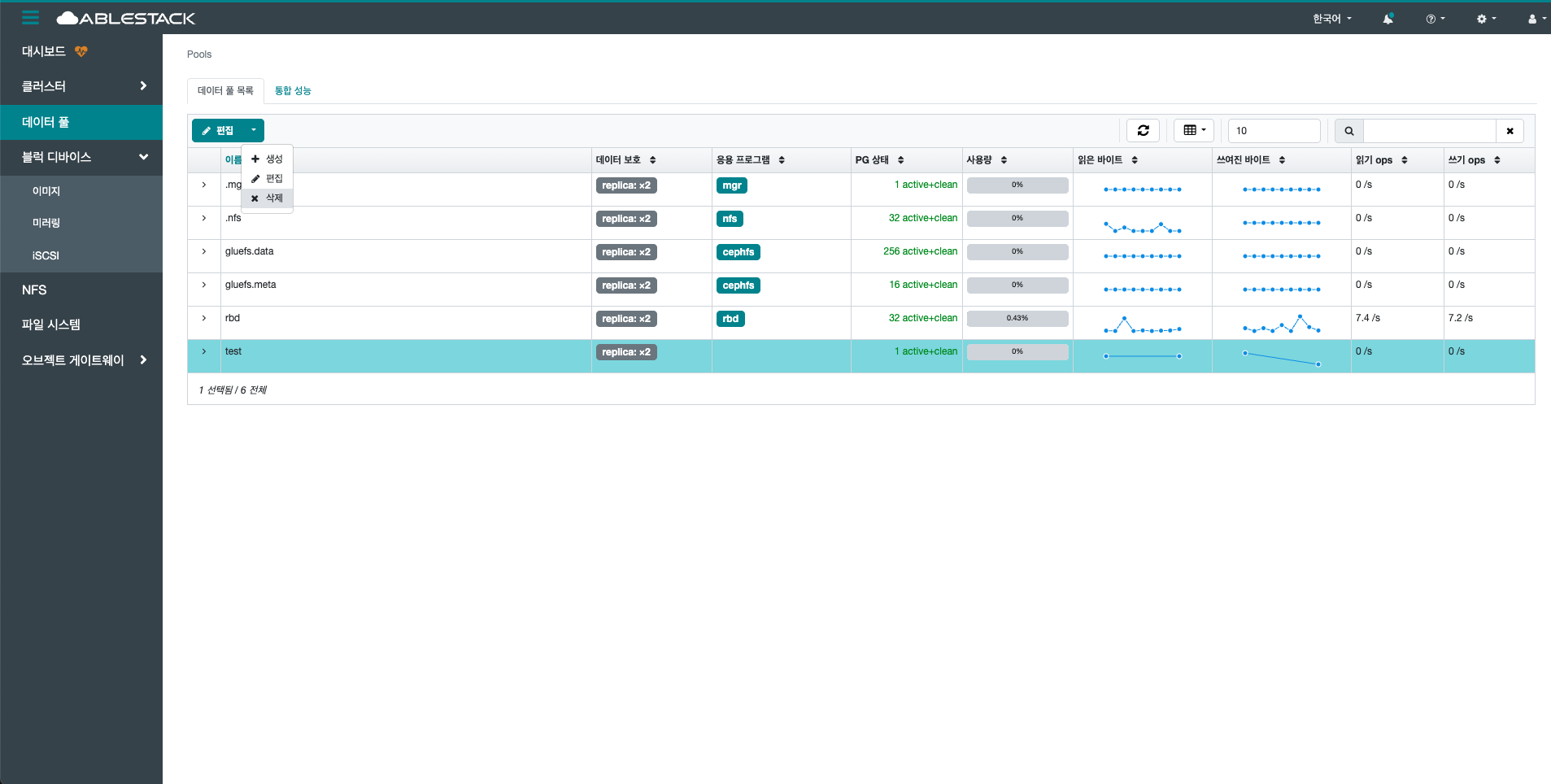Clear the search filter with X icon
This screenshot has height=784, width=1551.
pos(1510,131)
